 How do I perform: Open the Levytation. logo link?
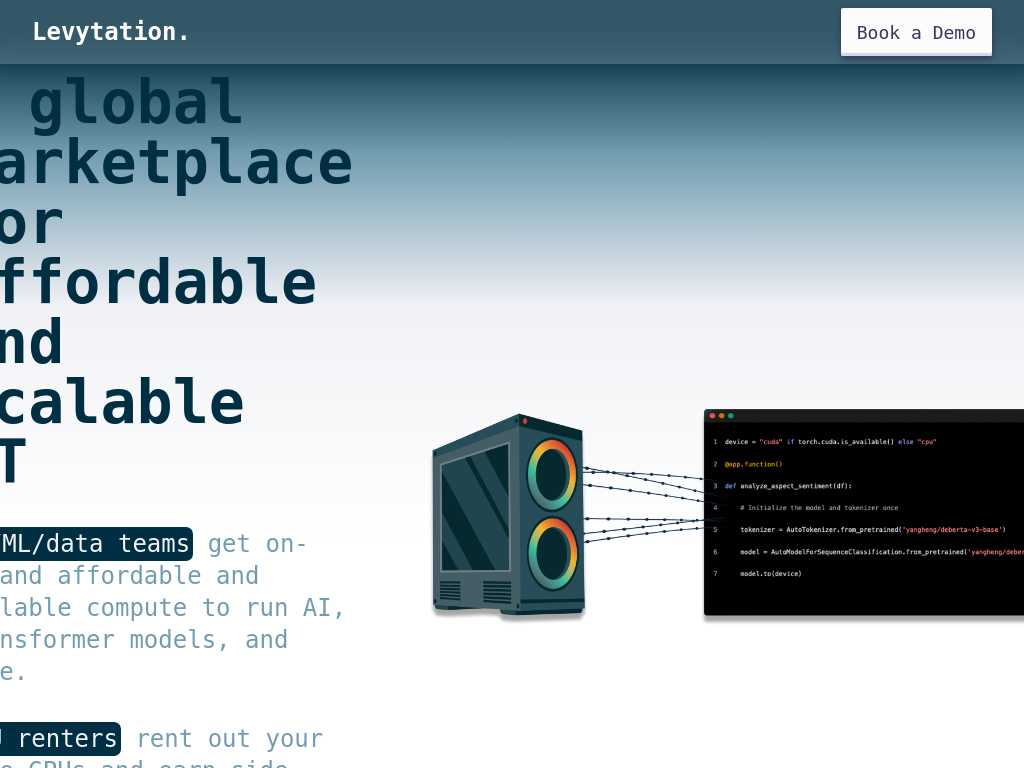tap(110, 31)
